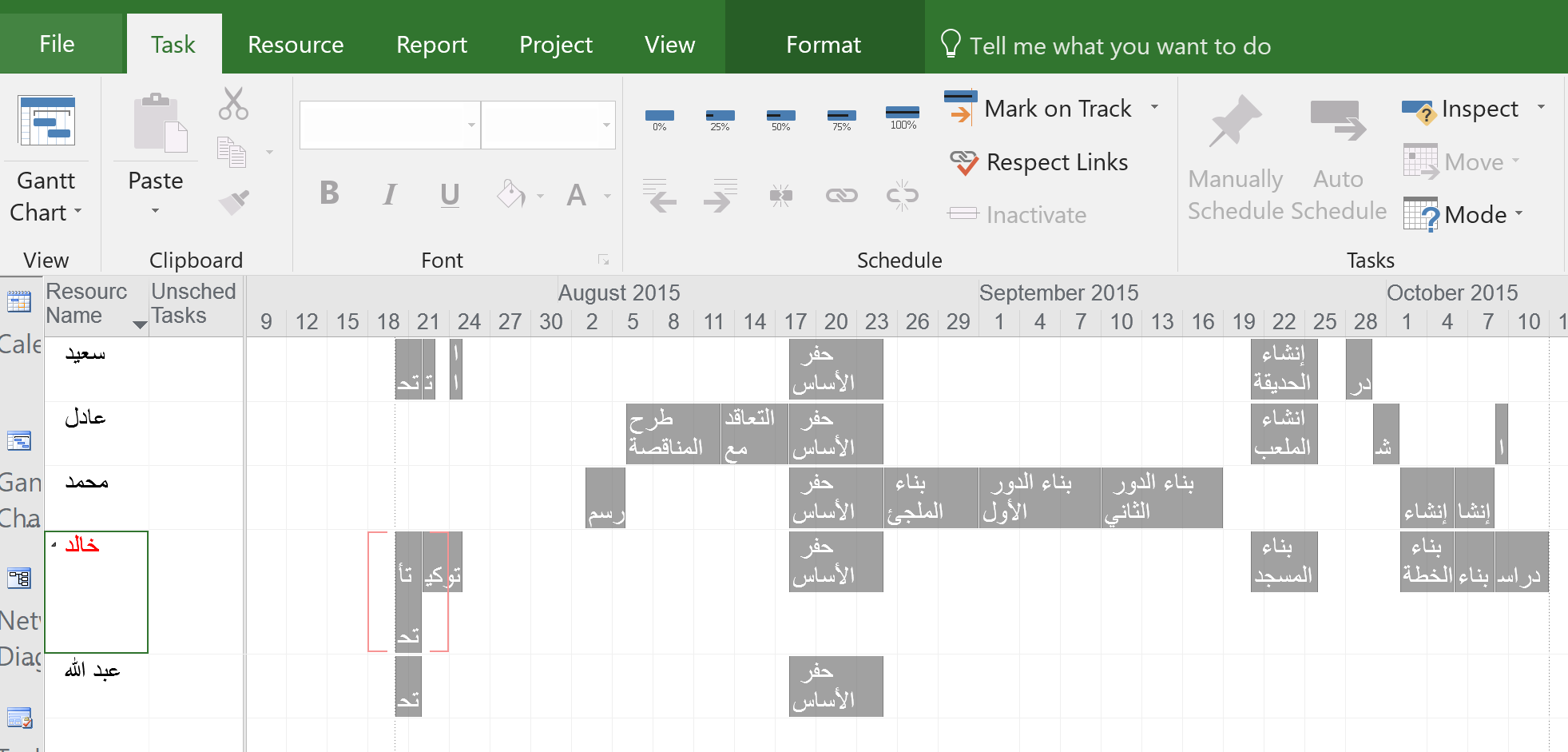Toggle Italic formatting
This screenshot has height=752, width=1568.
click(389, 194)
